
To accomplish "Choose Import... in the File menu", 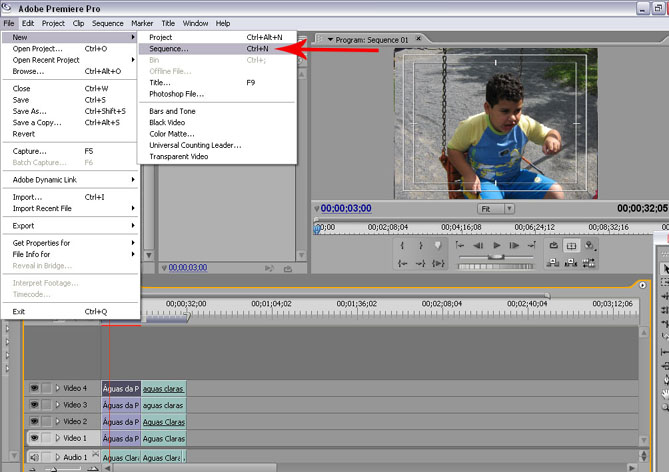I will coord(28,197).
